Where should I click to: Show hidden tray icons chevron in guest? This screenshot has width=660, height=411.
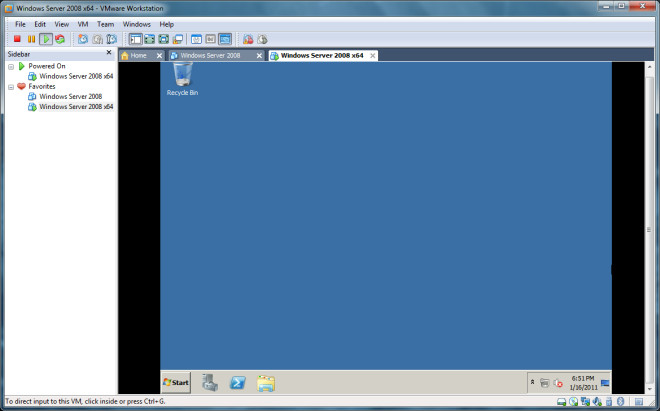pos(532,382)
